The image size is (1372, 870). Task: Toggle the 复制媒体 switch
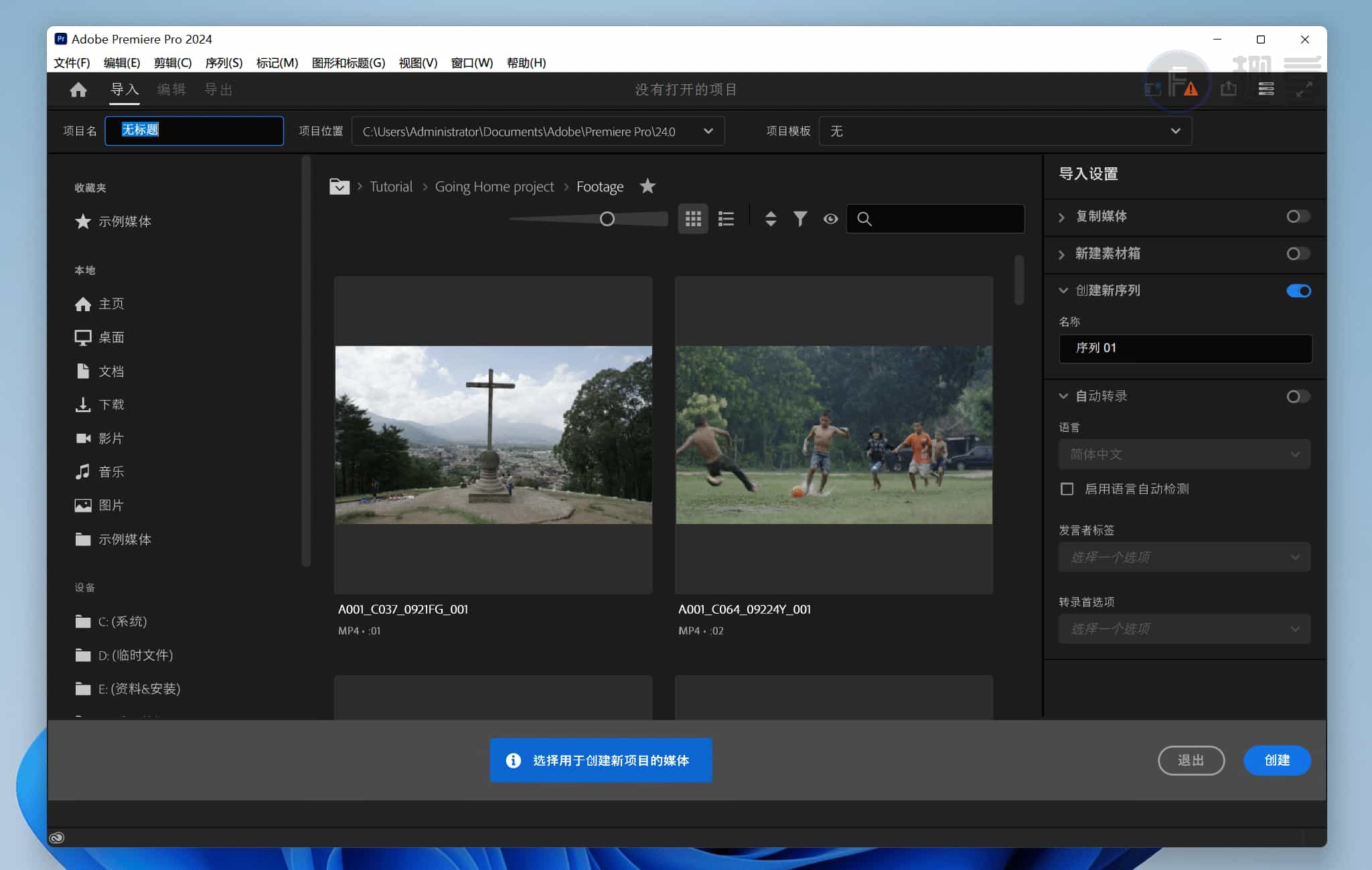(1297, 215)
